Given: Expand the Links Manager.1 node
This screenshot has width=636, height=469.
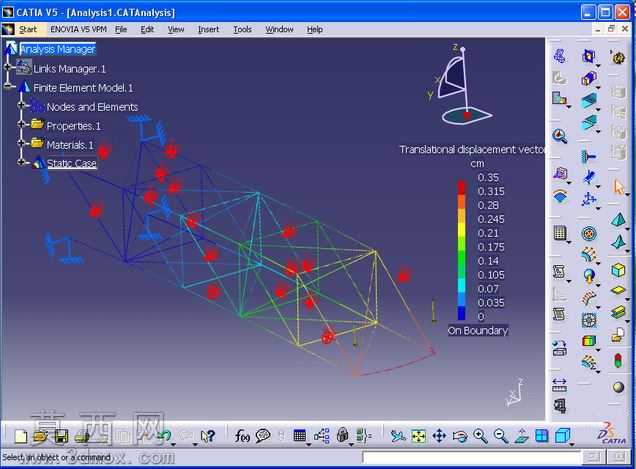Looking at the screenshot, I should click(7, 67).
